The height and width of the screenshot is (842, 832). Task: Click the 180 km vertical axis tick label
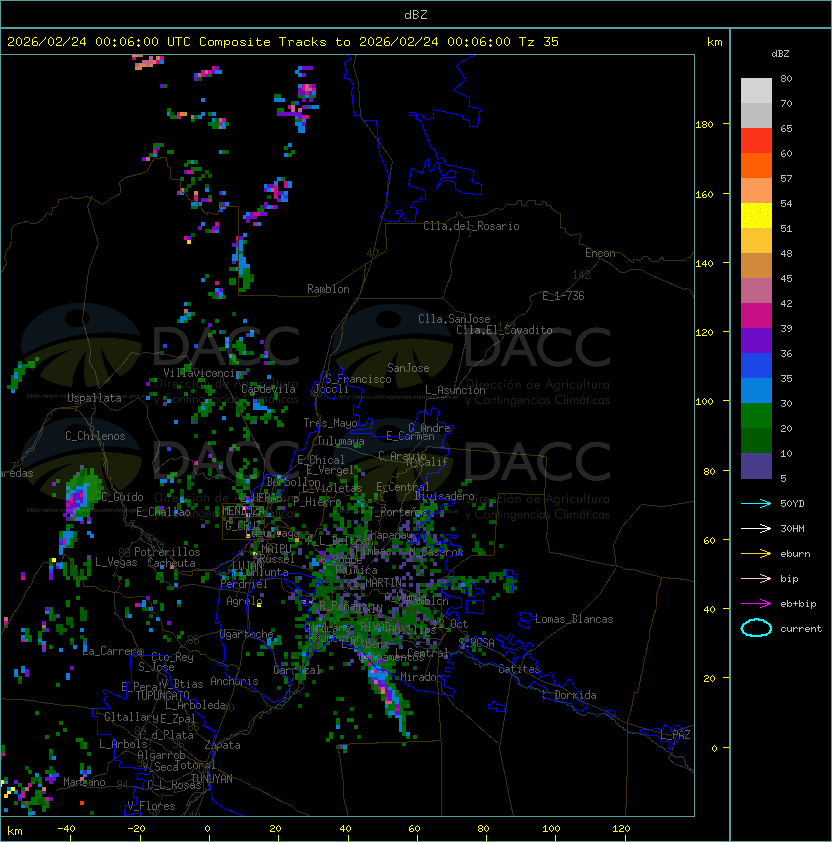704,125
